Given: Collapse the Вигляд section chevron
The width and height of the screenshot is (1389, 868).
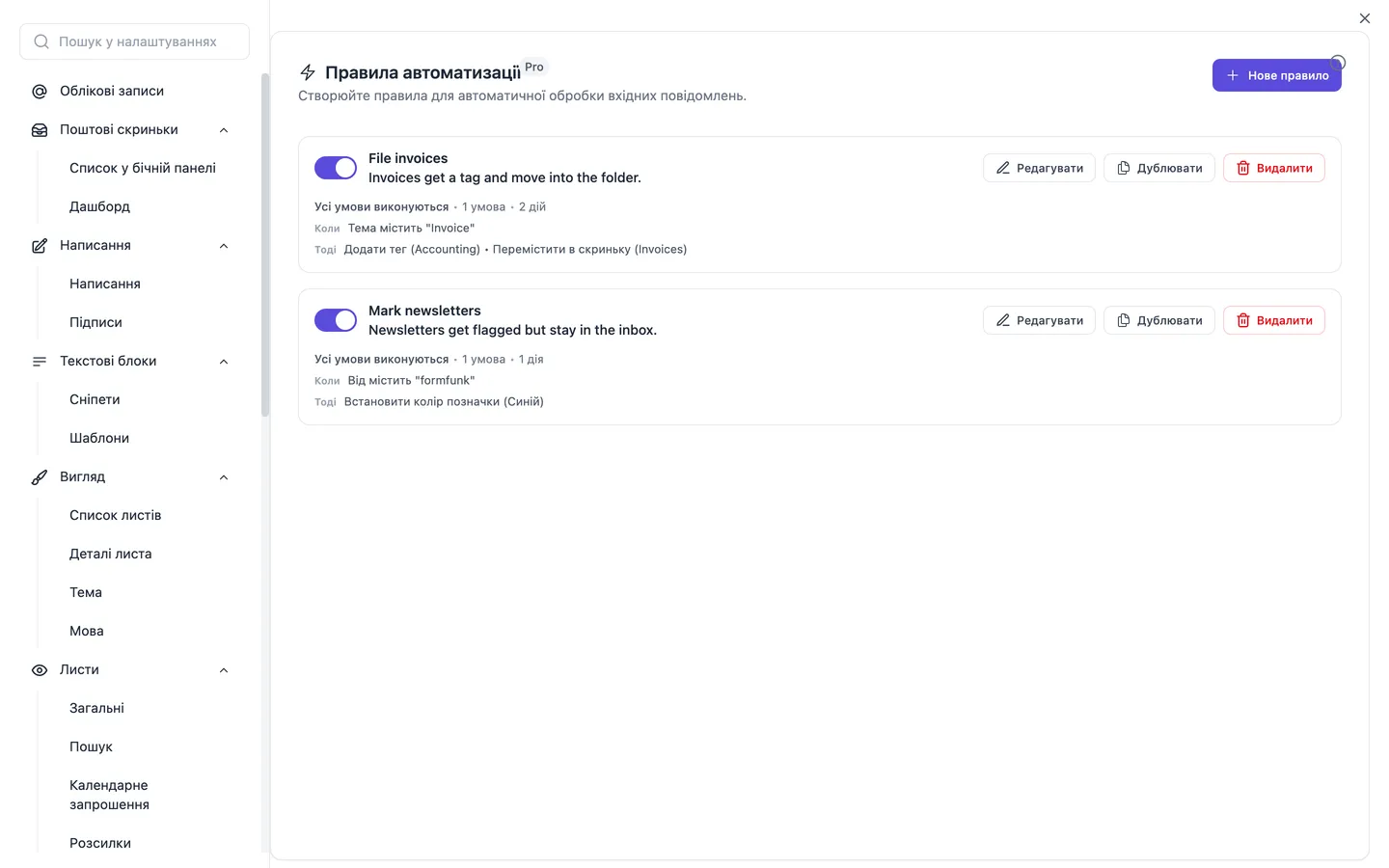Looking at the screenshot, I should [x=224, y=477].
